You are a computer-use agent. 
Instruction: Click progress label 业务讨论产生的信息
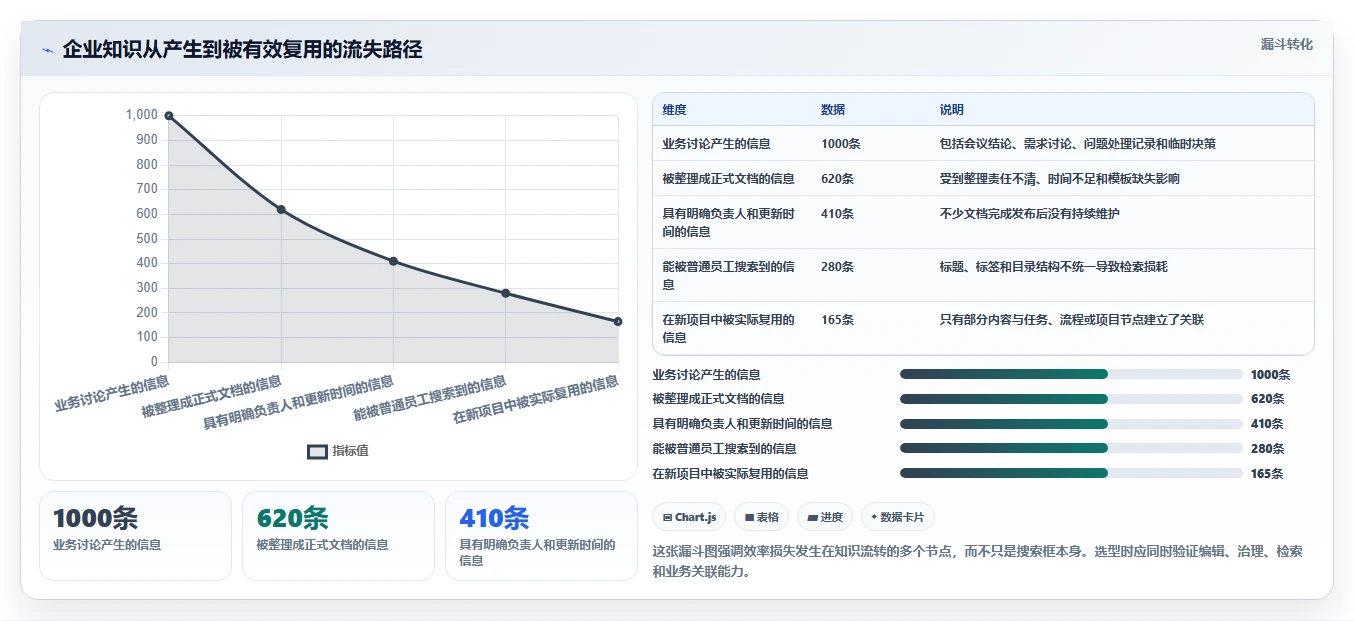[706, 374]
